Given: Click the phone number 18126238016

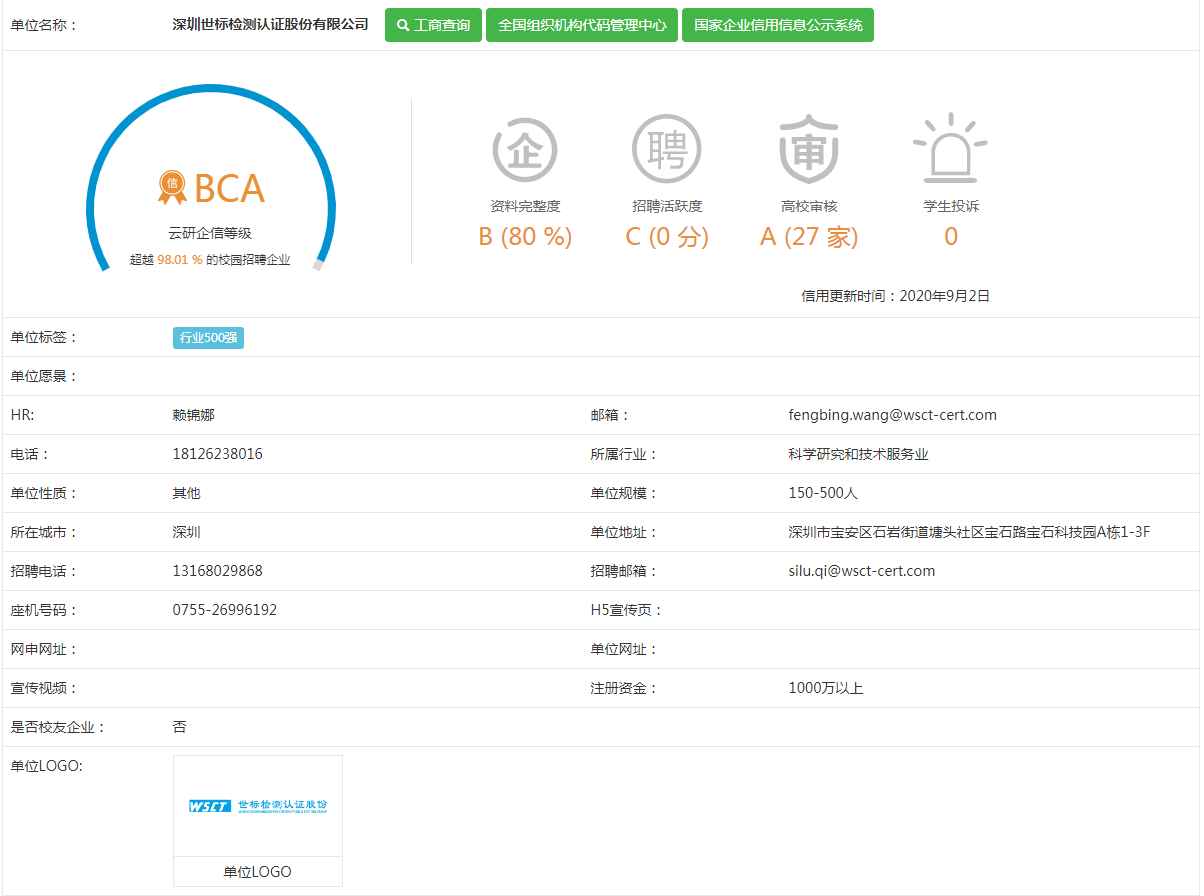Looking at the screenshot, I should (217, 454).
